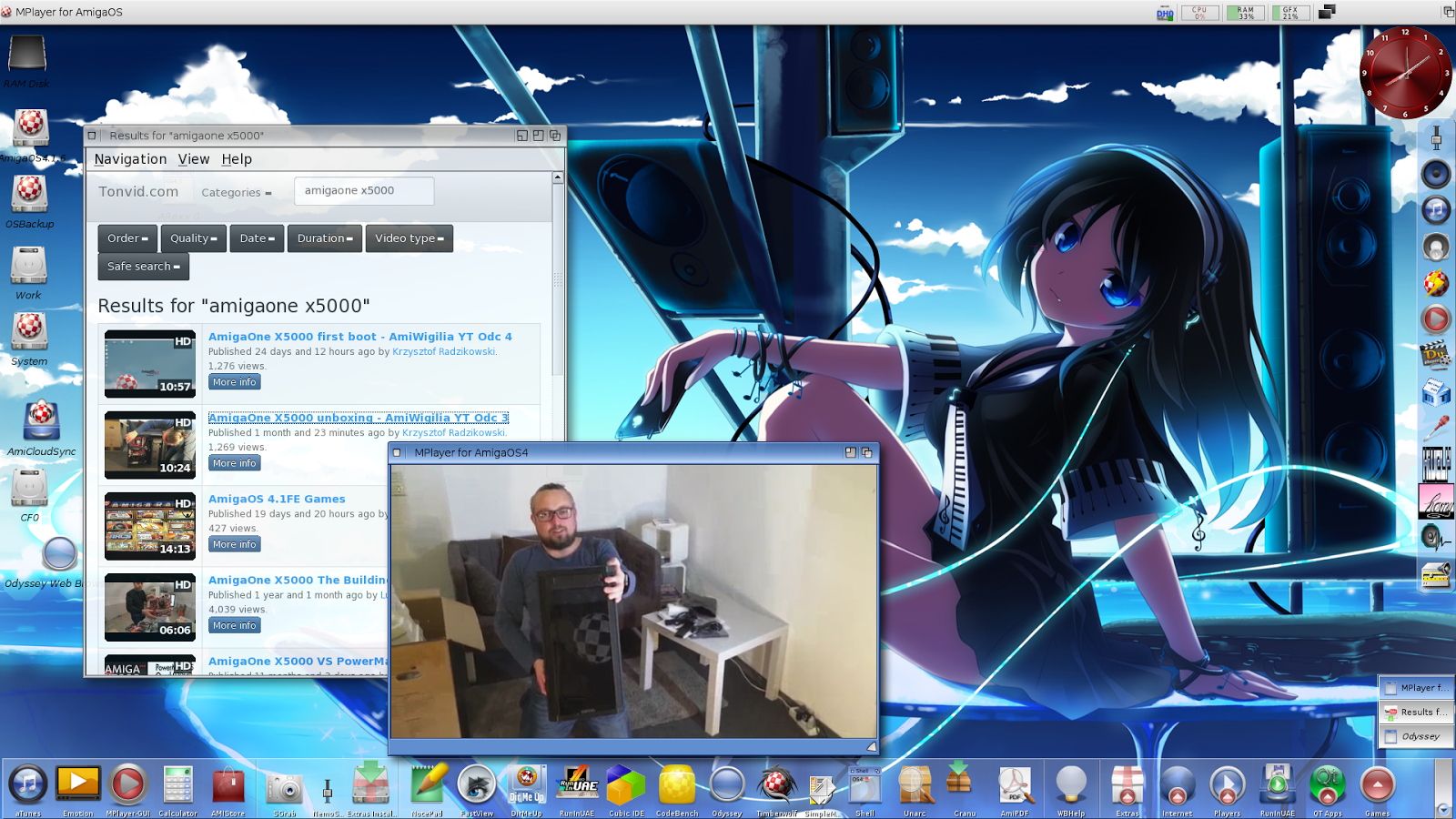
Task: Click the DH0 disk indicator in title bar
Action: (1165, 13)
